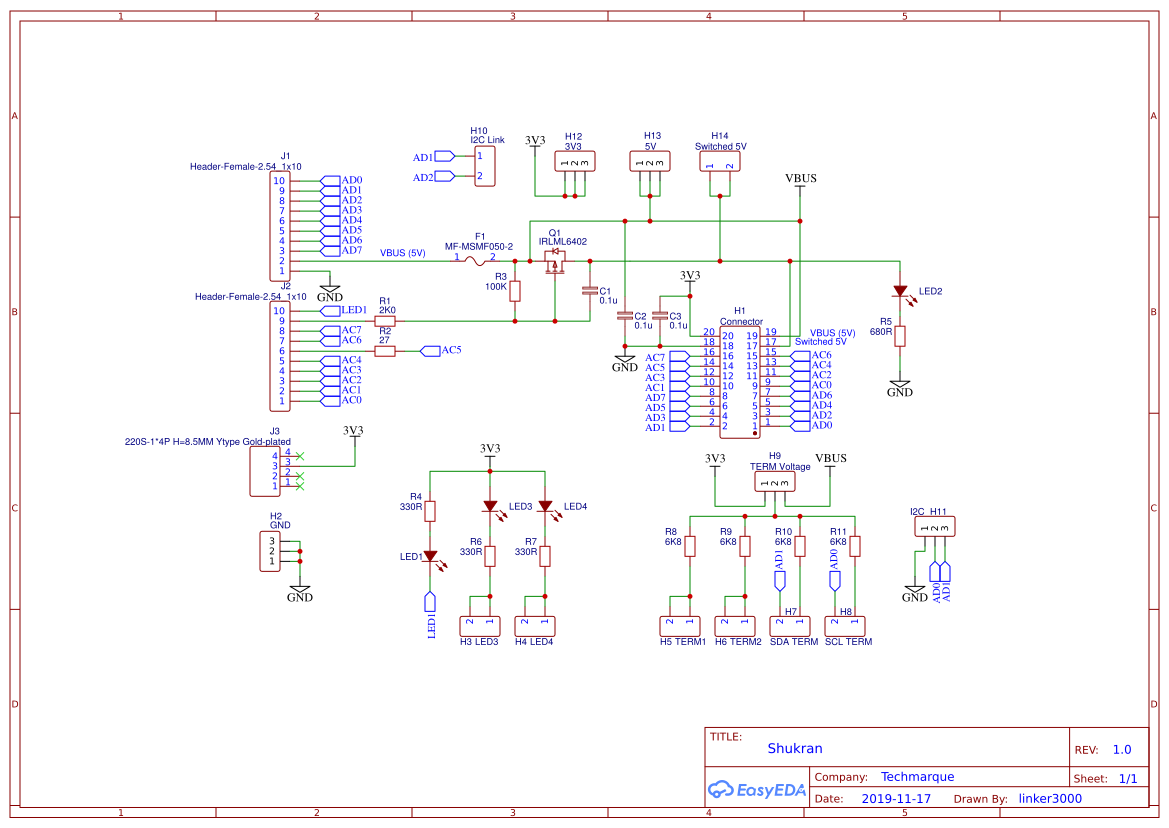Click the date 2019-11-17 field
Image resolution: width=1169 pixels, height=828 pixels.
[x=894, y=798]
